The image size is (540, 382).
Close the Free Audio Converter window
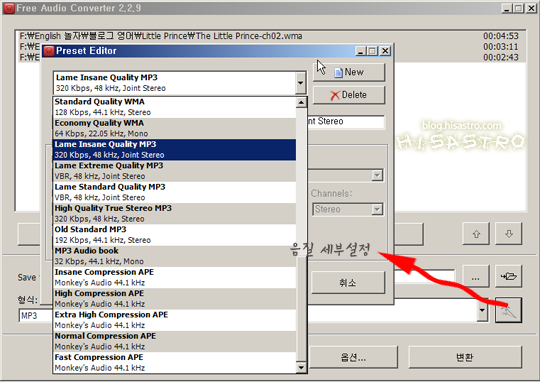531,8
